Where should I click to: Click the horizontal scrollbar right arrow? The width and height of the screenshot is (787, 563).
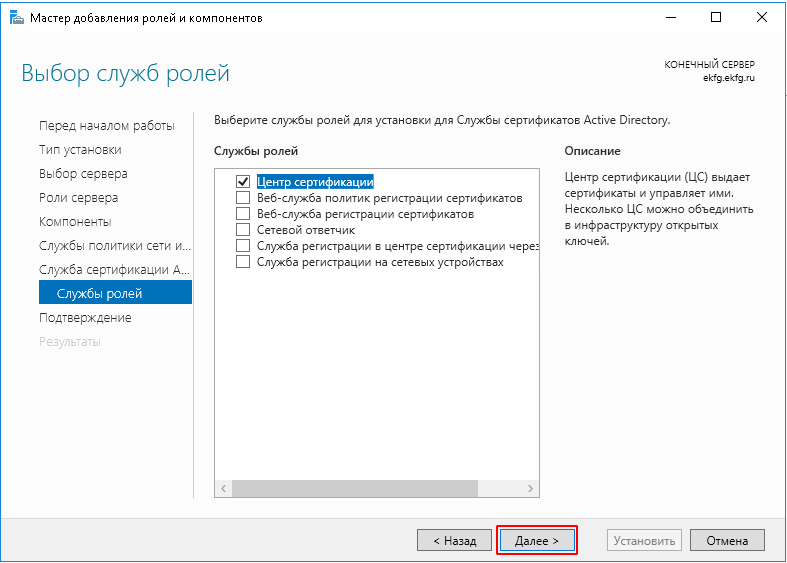[532, 489]
